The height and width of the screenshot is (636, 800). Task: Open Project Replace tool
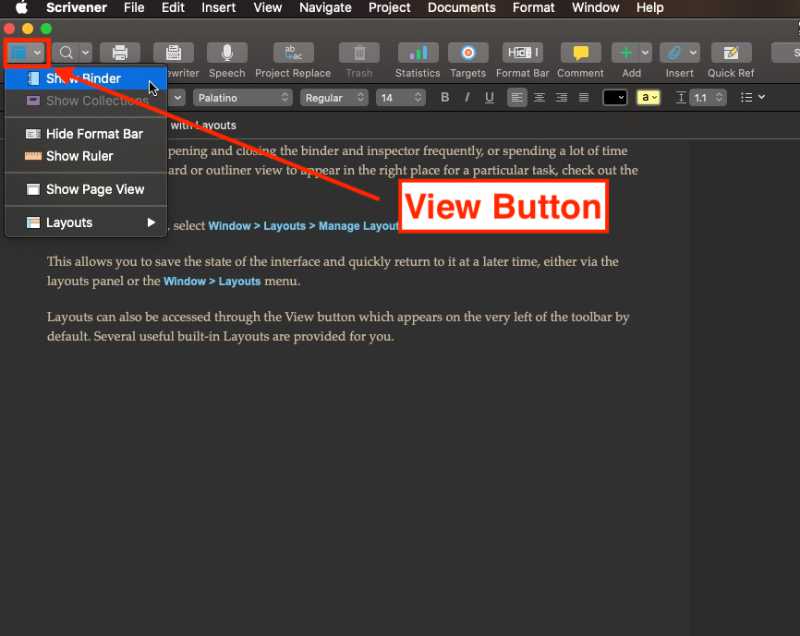click(x=293, y=53)
